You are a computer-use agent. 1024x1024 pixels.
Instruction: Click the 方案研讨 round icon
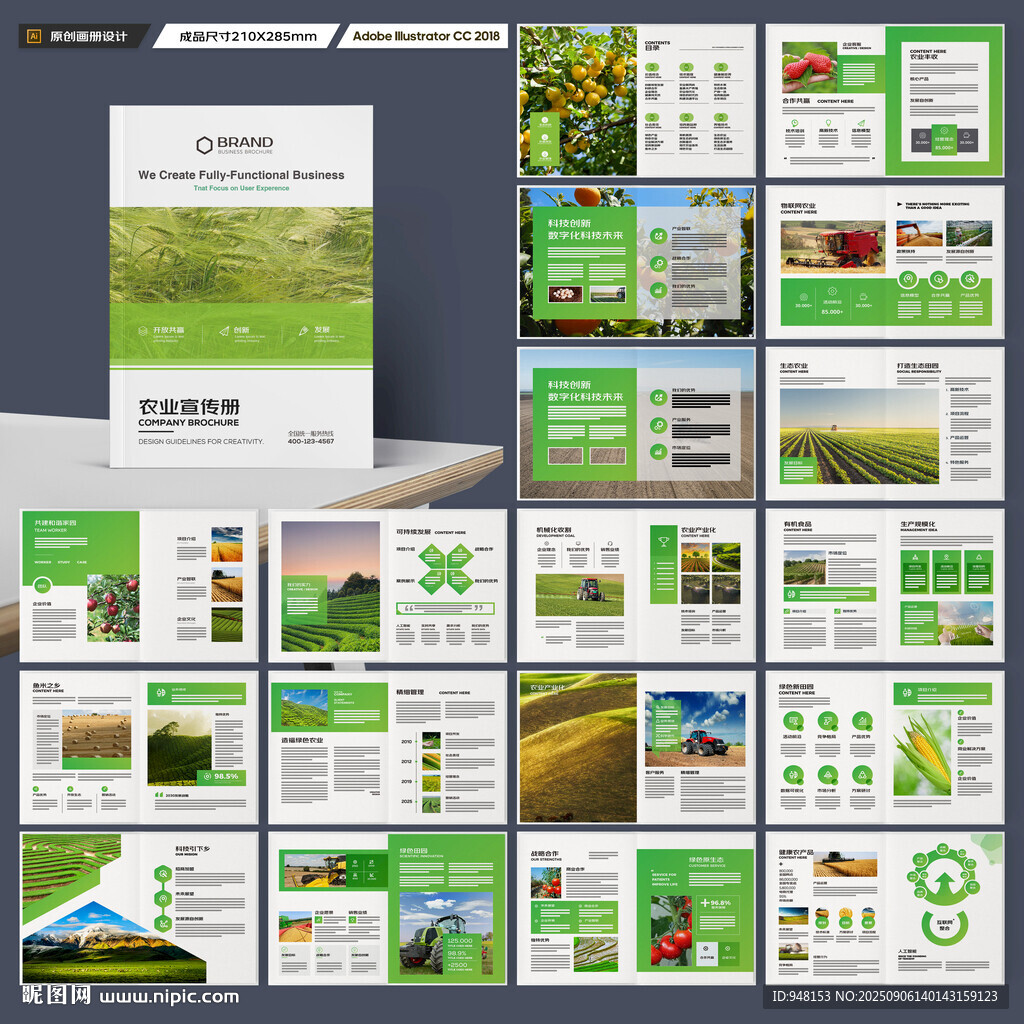tap(862, 775)
